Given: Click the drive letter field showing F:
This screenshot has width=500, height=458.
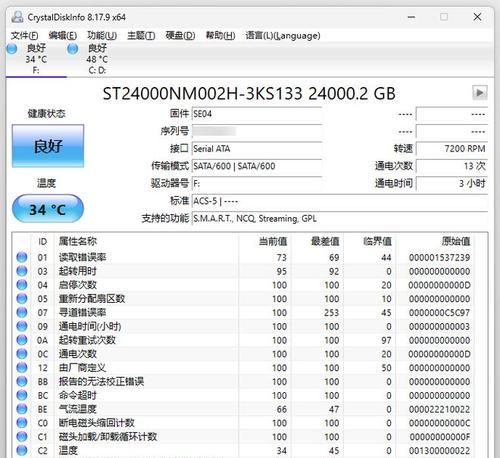Looking at the screenshot, I should pyautogui.click(x=257, y=183).
